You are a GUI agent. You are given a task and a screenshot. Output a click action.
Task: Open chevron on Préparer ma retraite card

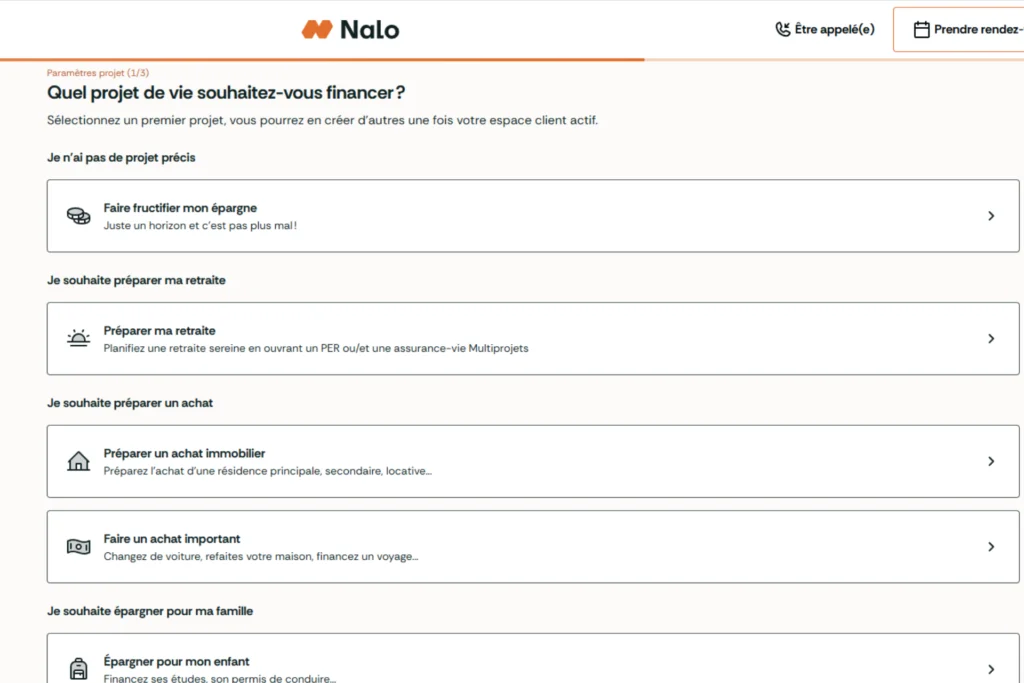[991, 338]
